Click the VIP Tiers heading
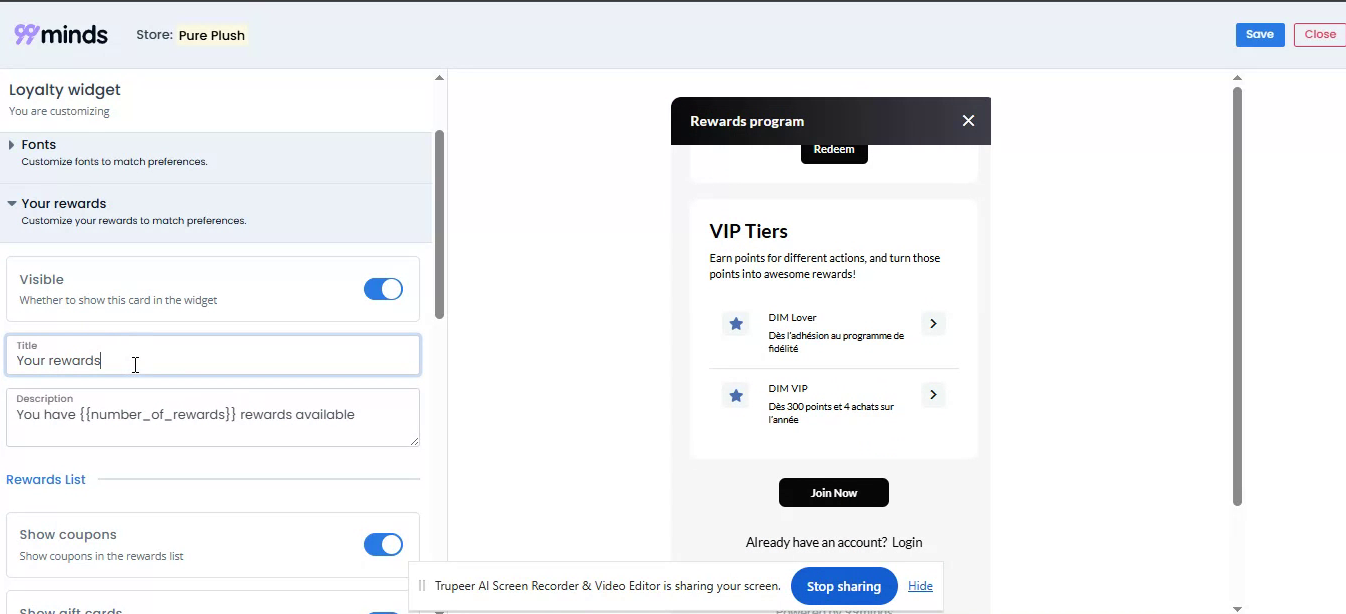The image size is (1346, 614). coord(749,231)
